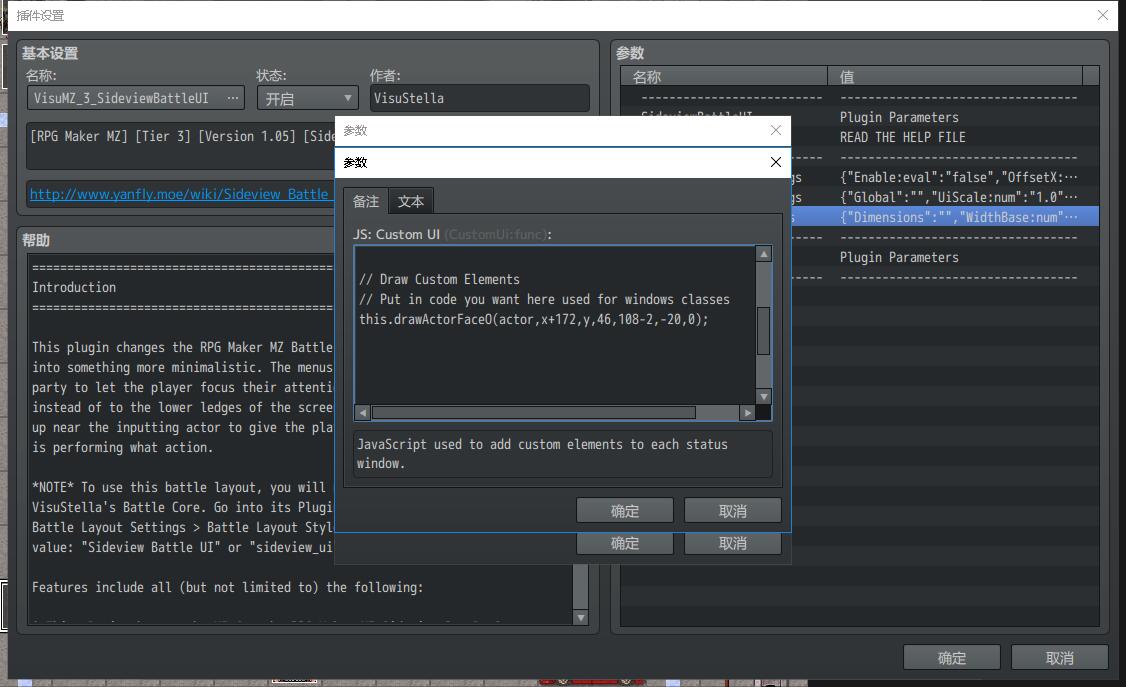This screenshot has width=1126, height=687.
Task: Click the ellipsis button beside plugin name
Action: (233, 98)
